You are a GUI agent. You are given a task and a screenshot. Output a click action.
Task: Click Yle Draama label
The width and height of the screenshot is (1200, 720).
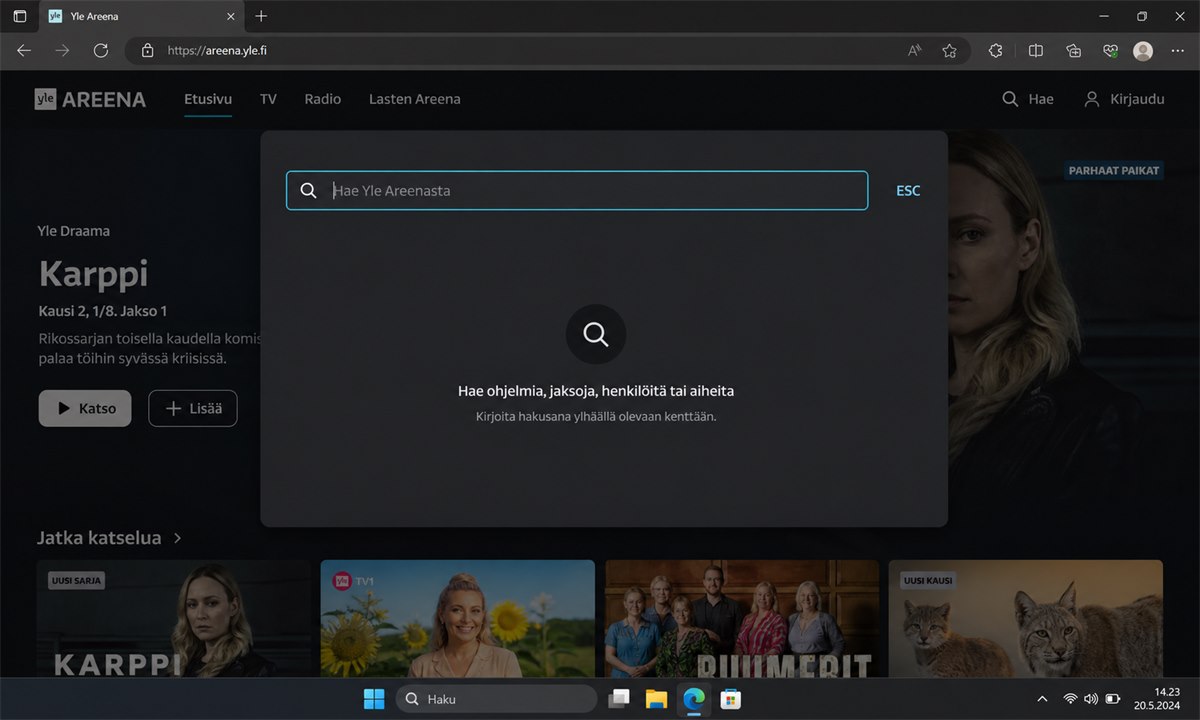tap(74, 231)
